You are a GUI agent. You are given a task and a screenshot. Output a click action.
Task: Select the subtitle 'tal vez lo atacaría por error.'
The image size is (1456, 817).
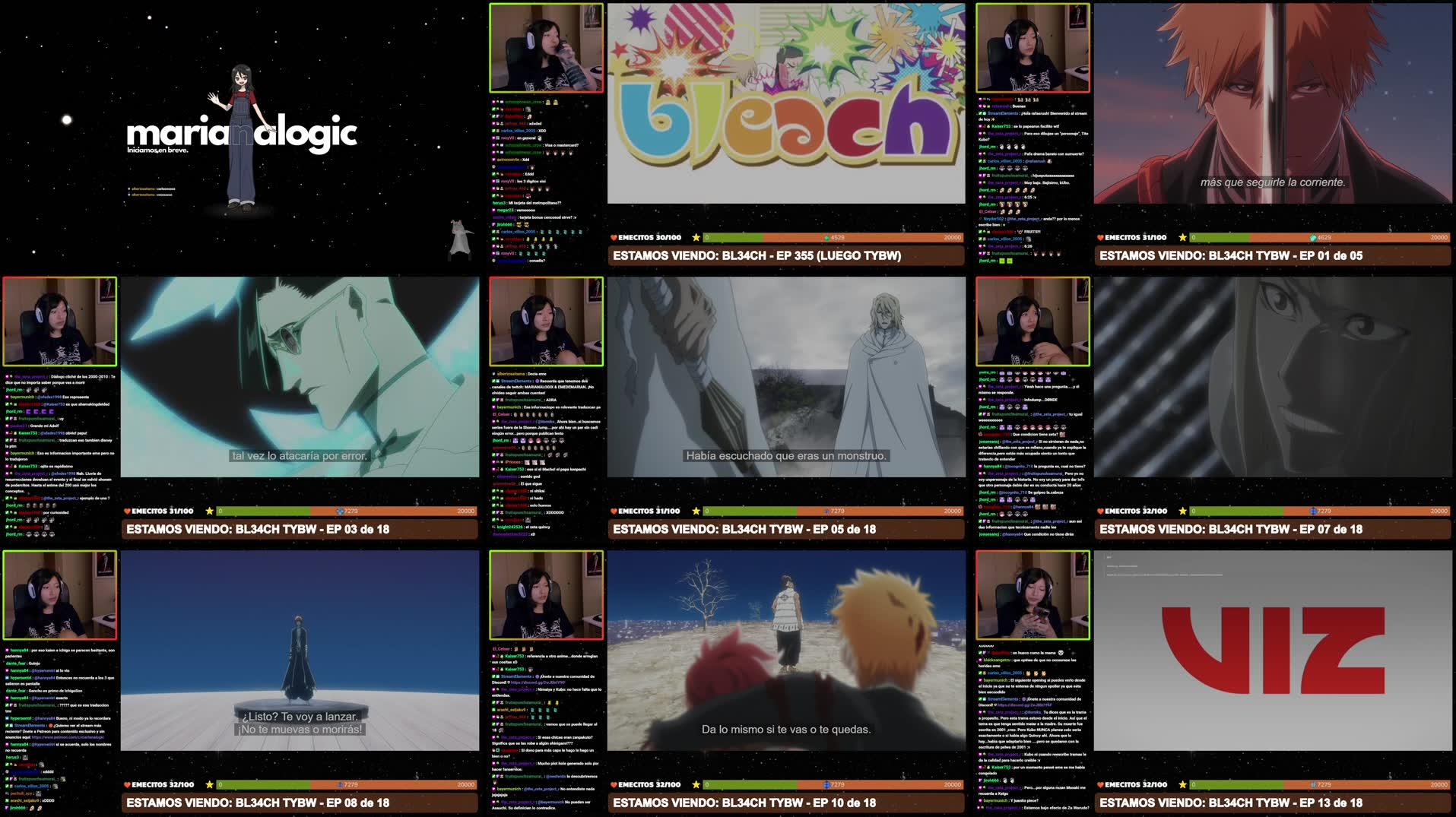300,456
